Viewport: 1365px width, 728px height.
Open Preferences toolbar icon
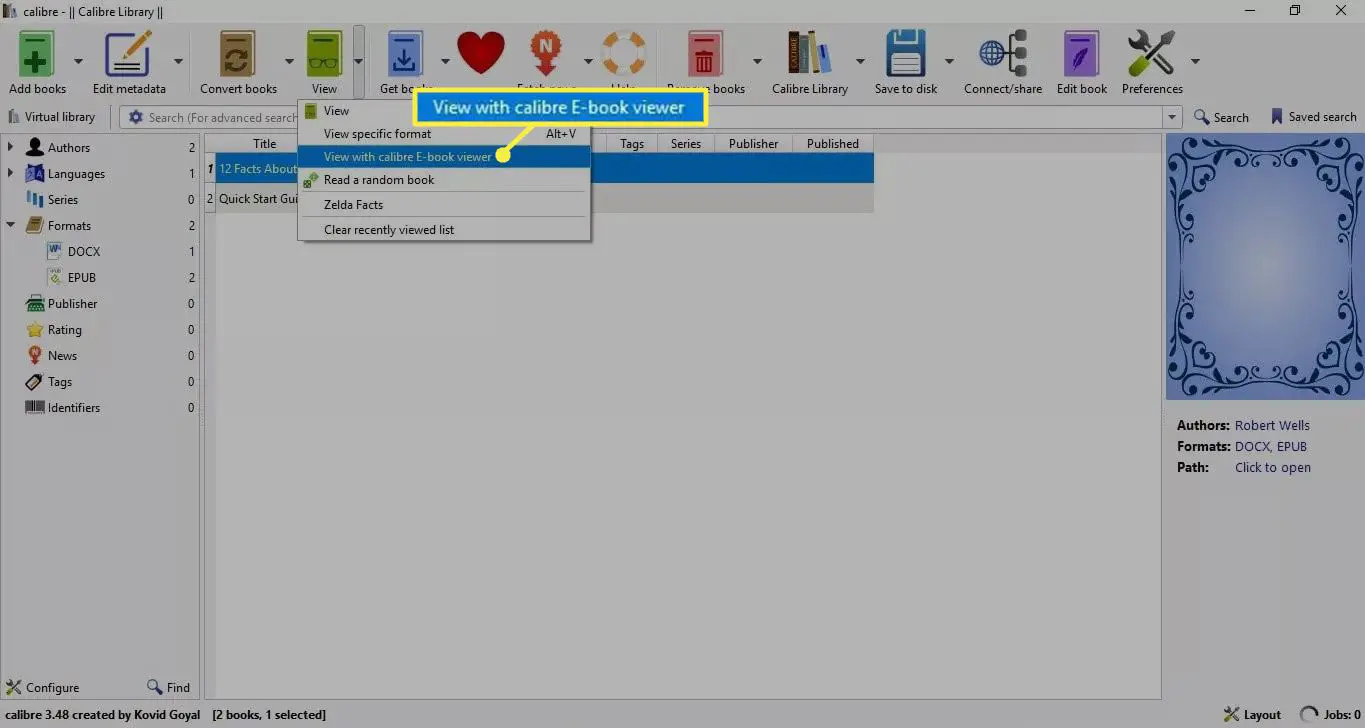[x=1152, y=55]
